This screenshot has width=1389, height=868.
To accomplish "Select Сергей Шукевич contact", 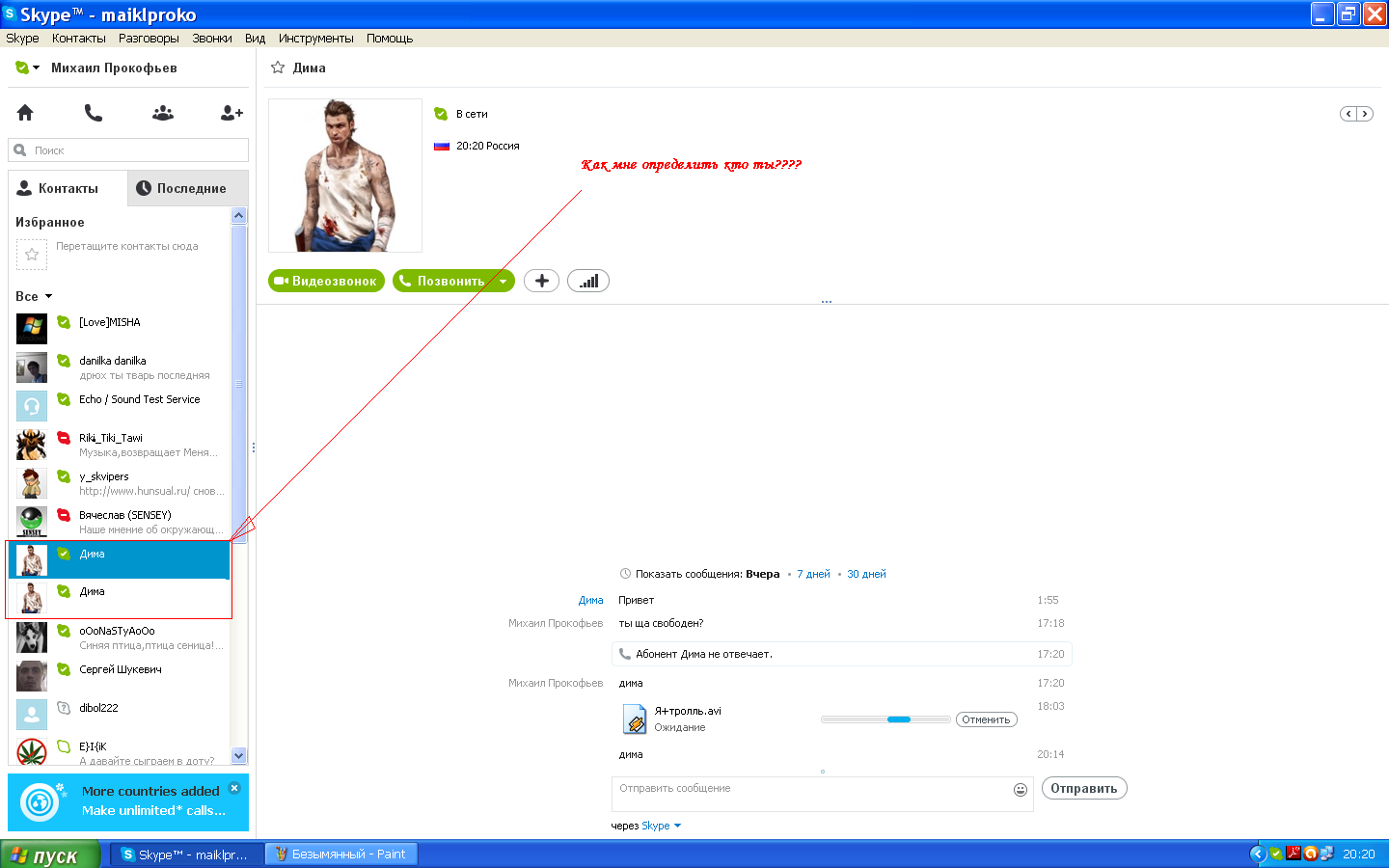I will pos(120,676).
